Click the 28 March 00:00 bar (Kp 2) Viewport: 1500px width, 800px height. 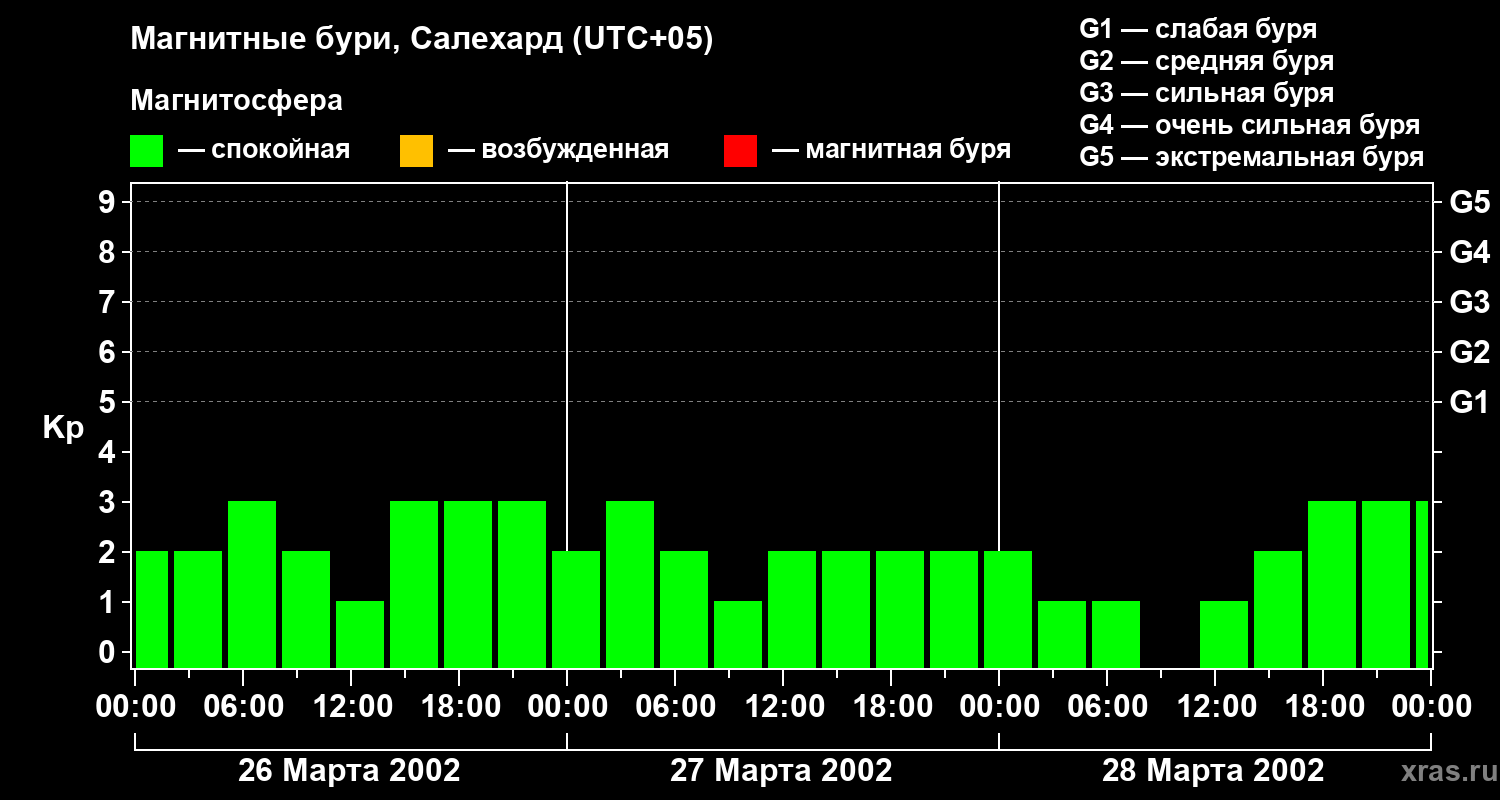[1008, 609]
